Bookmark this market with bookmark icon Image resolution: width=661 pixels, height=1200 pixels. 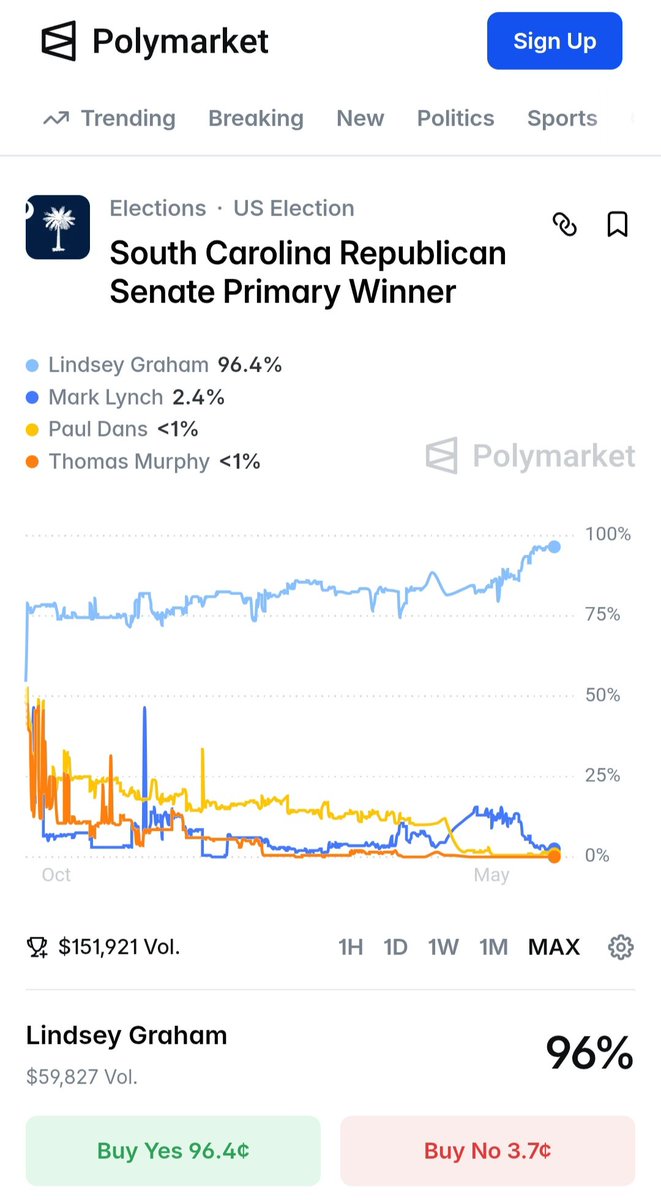[x=618, y=224]
